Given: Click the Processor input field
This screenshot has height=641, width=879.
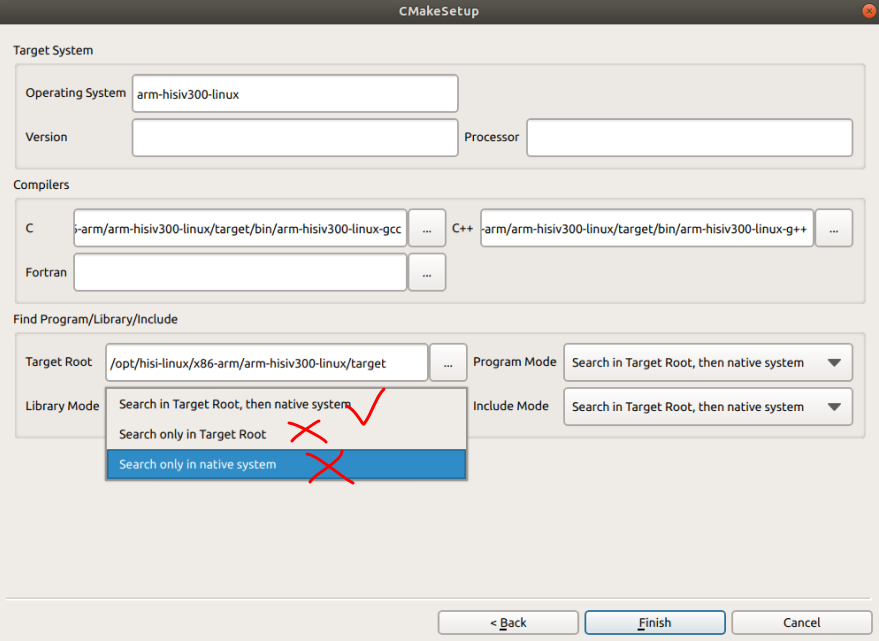Looking at the screenshot, I should (690, 137).
